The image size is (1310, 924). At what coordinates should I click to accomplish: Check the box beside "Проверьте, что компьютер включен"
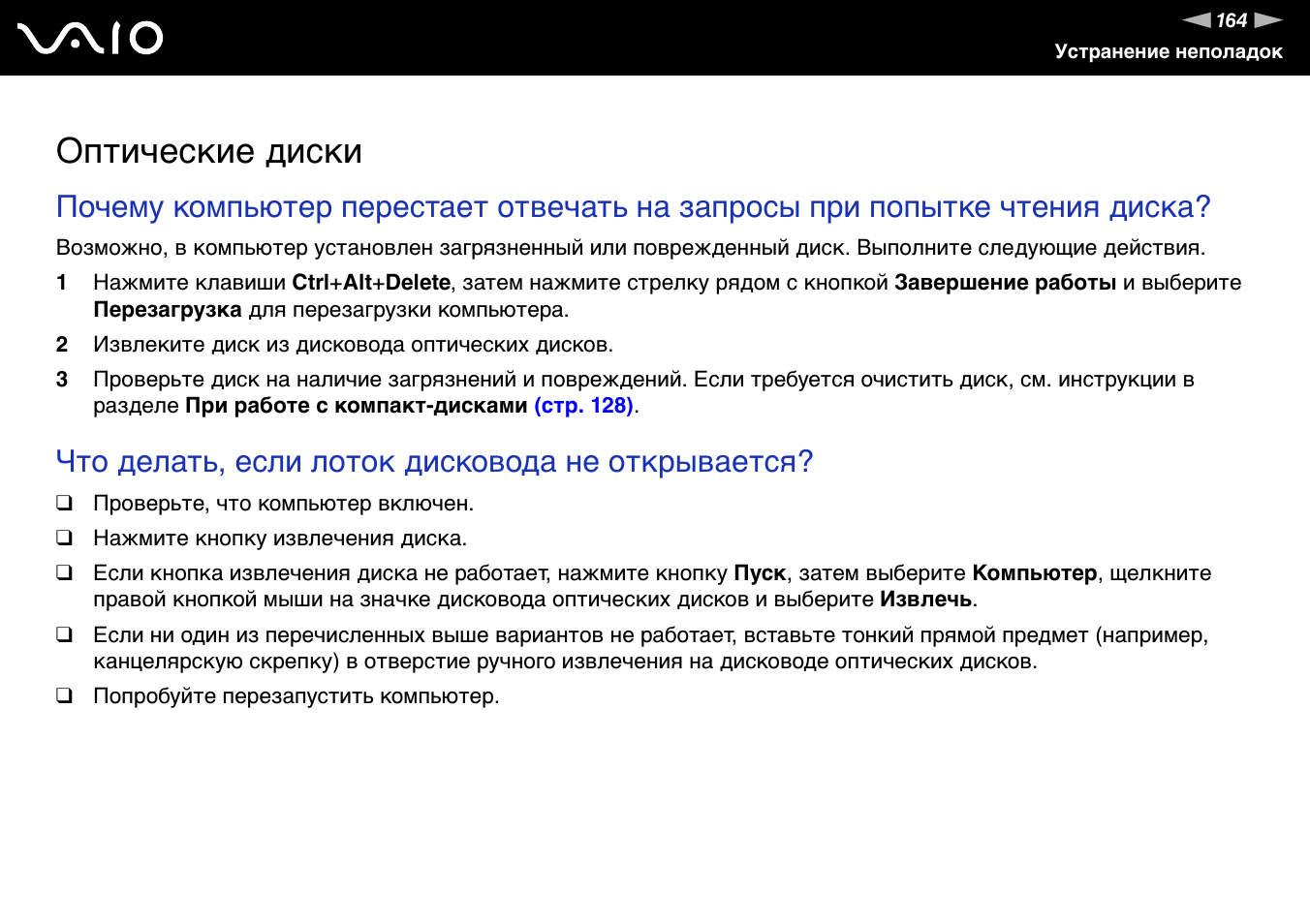(64, 503)
